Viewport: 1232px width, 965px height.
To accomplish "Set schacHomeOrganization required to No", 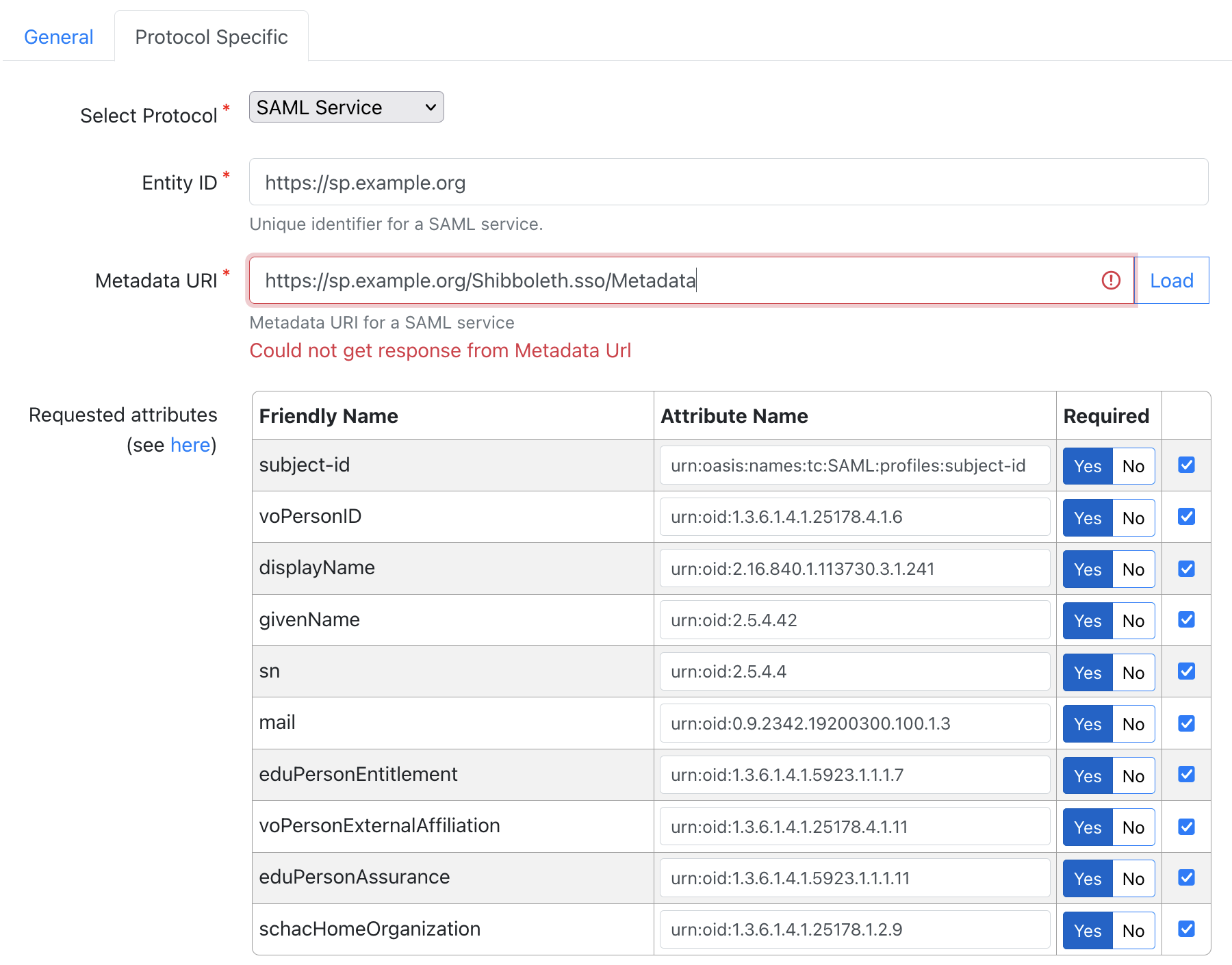I will 1133,929.
